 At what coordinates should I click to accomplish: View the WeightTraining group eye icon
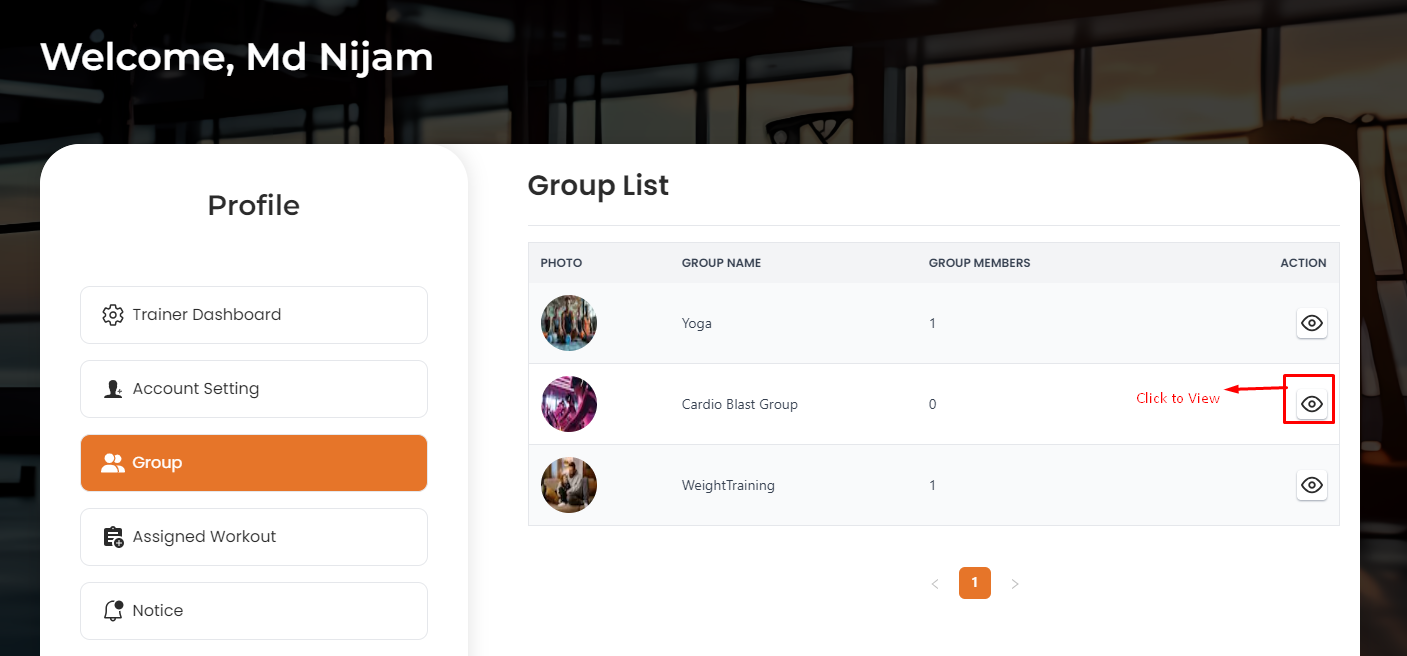pyautogui.click(x=1312, y=485)
